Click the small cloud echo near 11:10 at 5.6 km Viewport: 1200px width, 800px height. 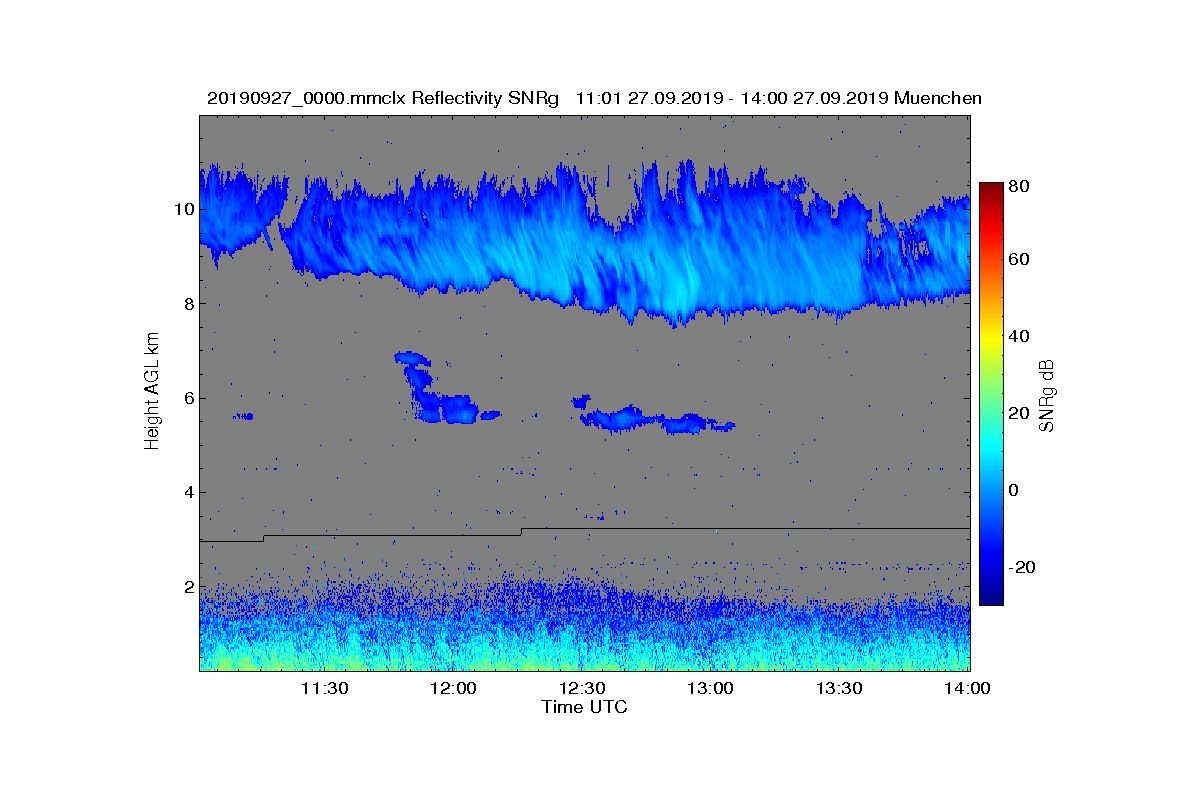243,416
